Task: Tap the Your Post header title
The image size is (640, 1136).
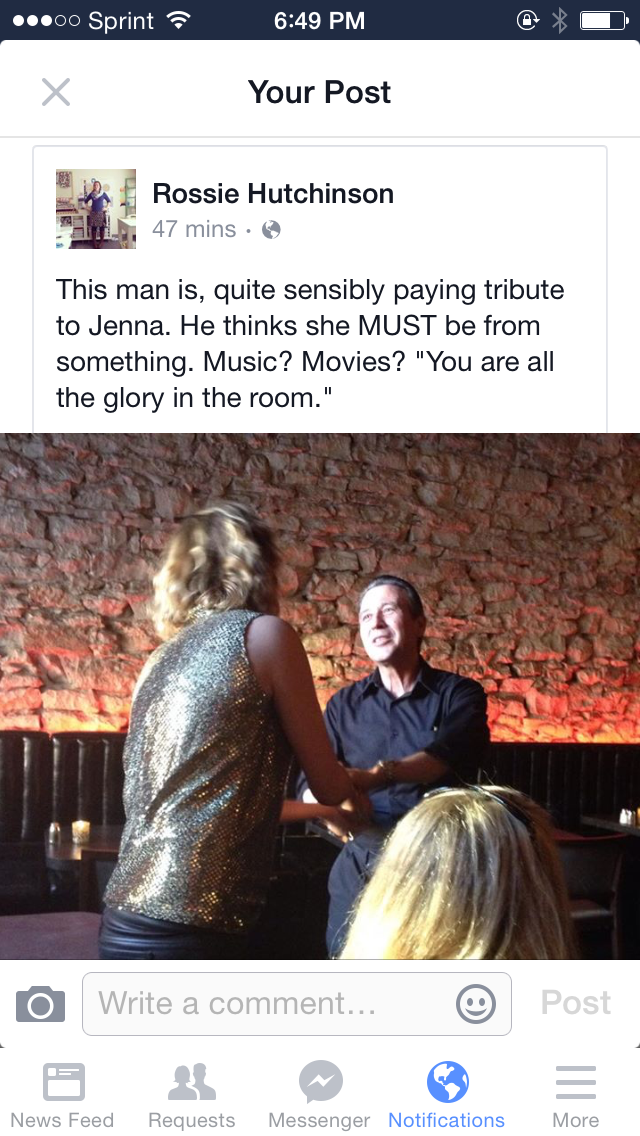Action: [x=320, y=92]
